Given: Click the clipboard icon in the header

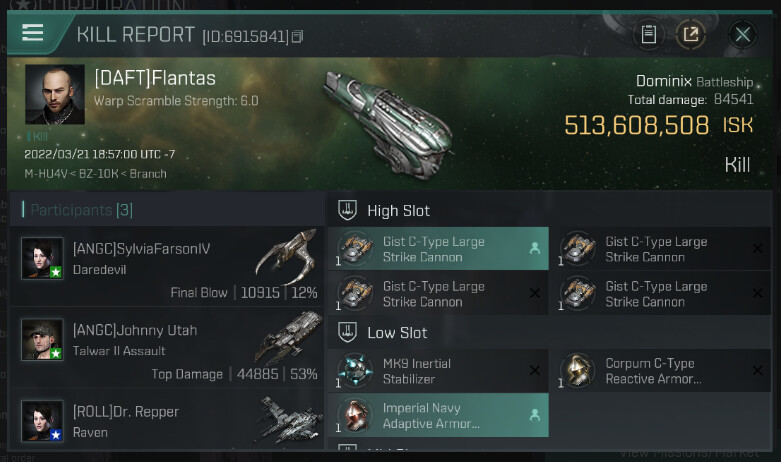Looking at the screenshot, I should (x=648, y=34).
